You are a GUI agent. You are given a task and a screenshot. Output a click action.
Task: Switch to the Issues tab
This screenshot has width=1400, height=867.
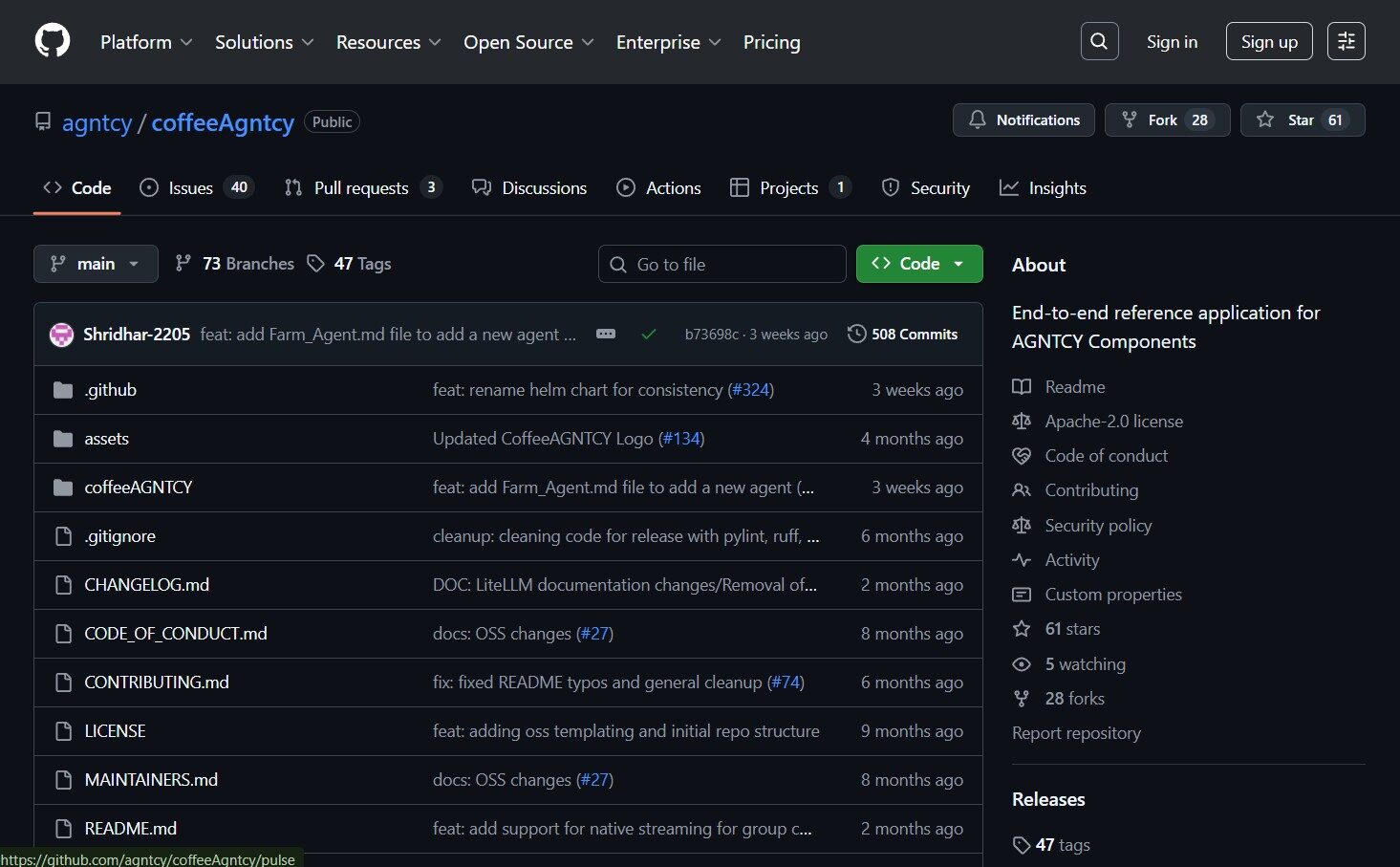[x=195, y=188]
